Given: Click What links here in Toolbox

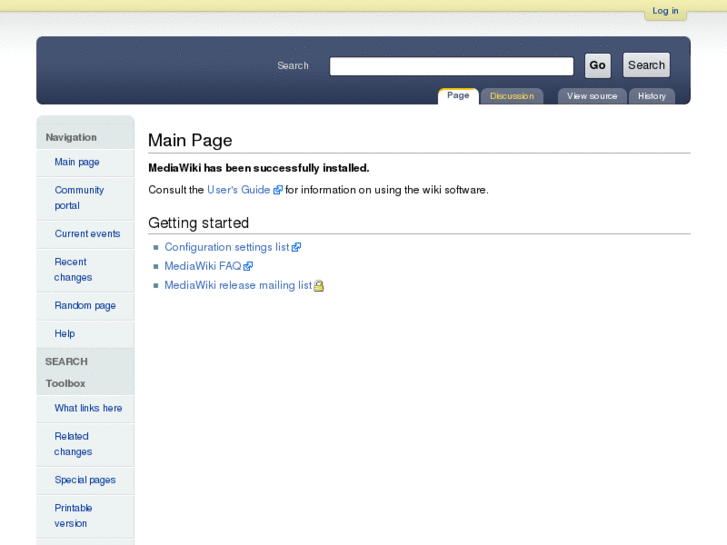Looking at the screenshot, I should coord(88,408).
